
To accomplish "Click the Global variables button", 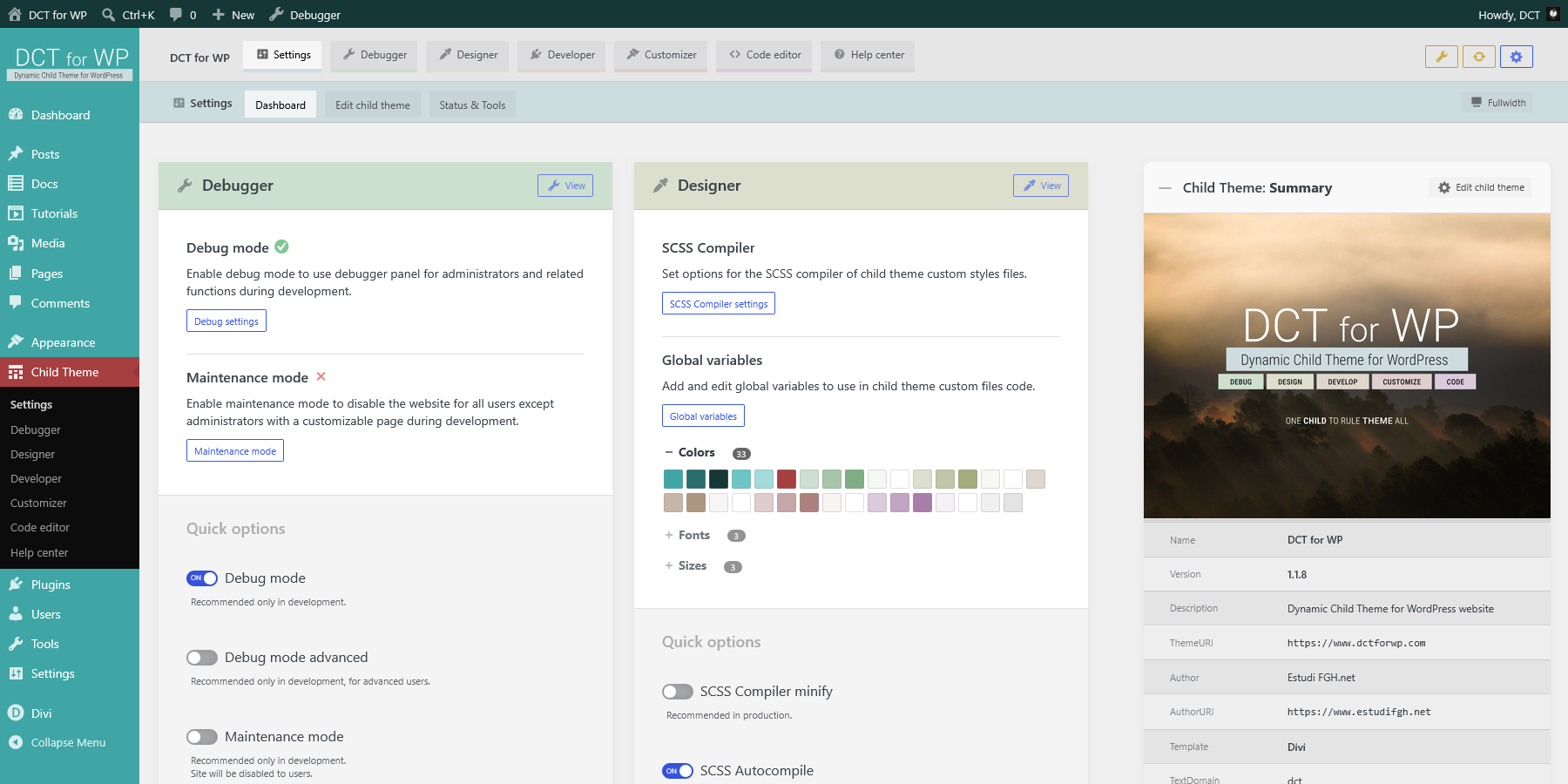I will tap(703, 416).
